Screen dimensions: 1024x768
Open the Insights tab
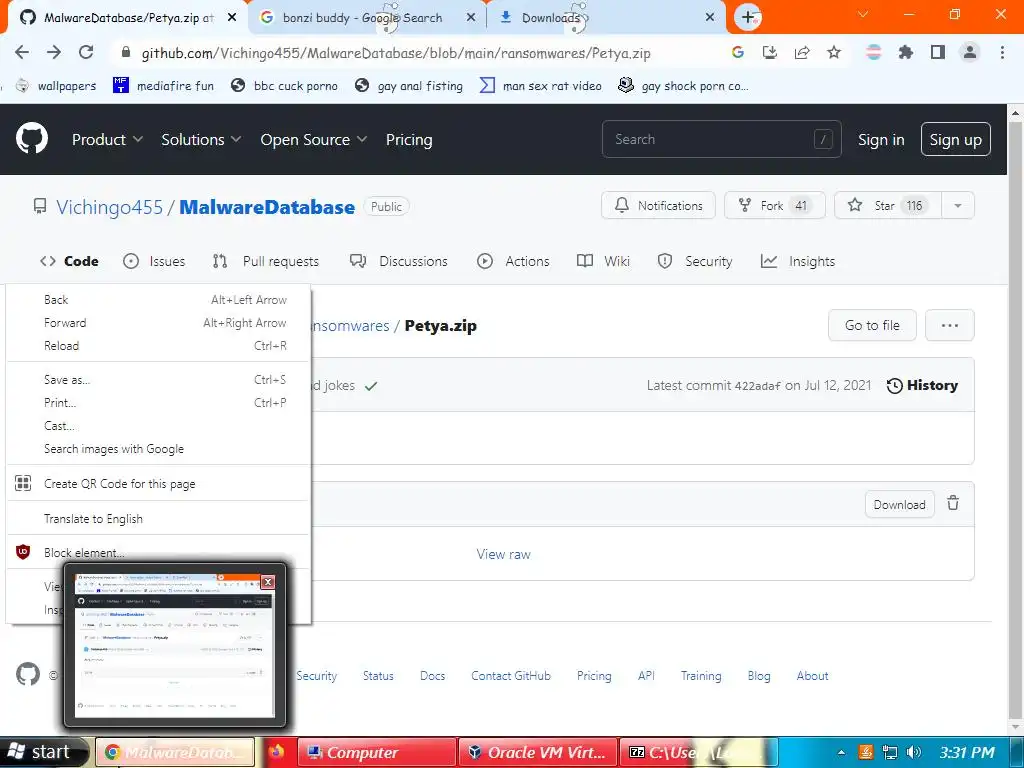797,261
